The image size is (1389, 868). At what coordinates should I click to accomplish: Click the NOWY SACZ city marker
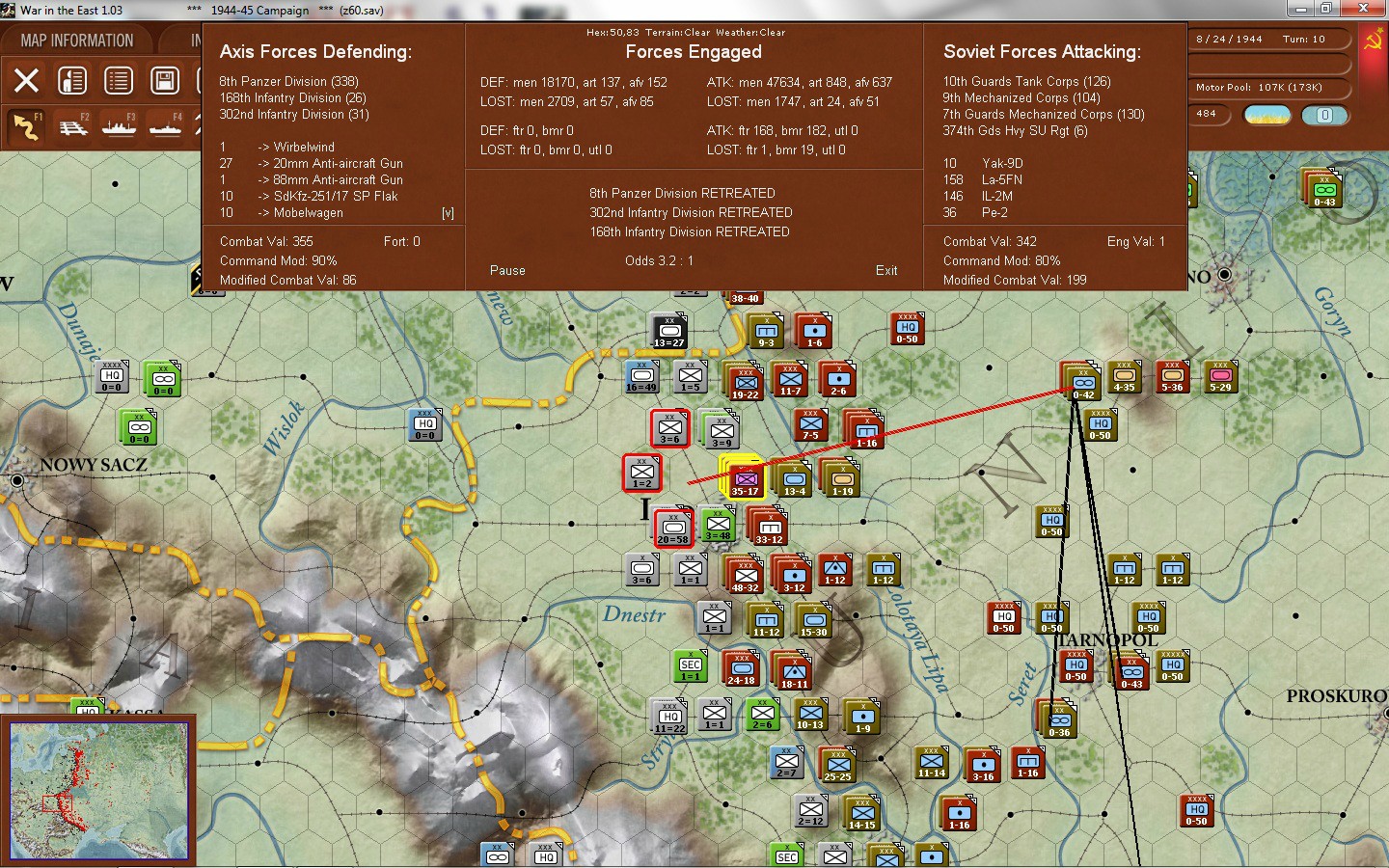coord(16,479)
